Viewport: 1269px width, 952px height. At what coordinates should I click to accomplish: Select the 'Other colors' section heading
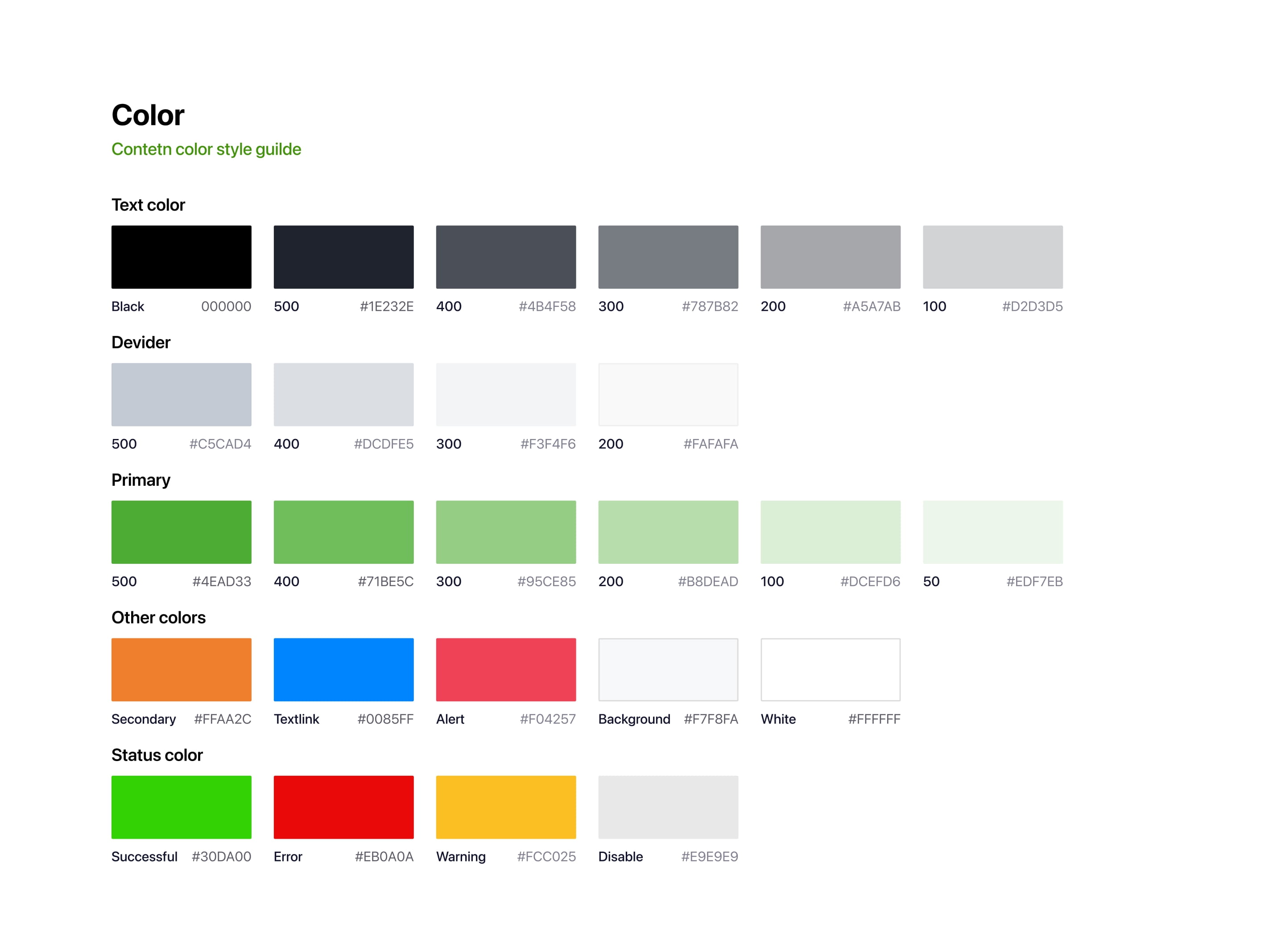(158, 617)
